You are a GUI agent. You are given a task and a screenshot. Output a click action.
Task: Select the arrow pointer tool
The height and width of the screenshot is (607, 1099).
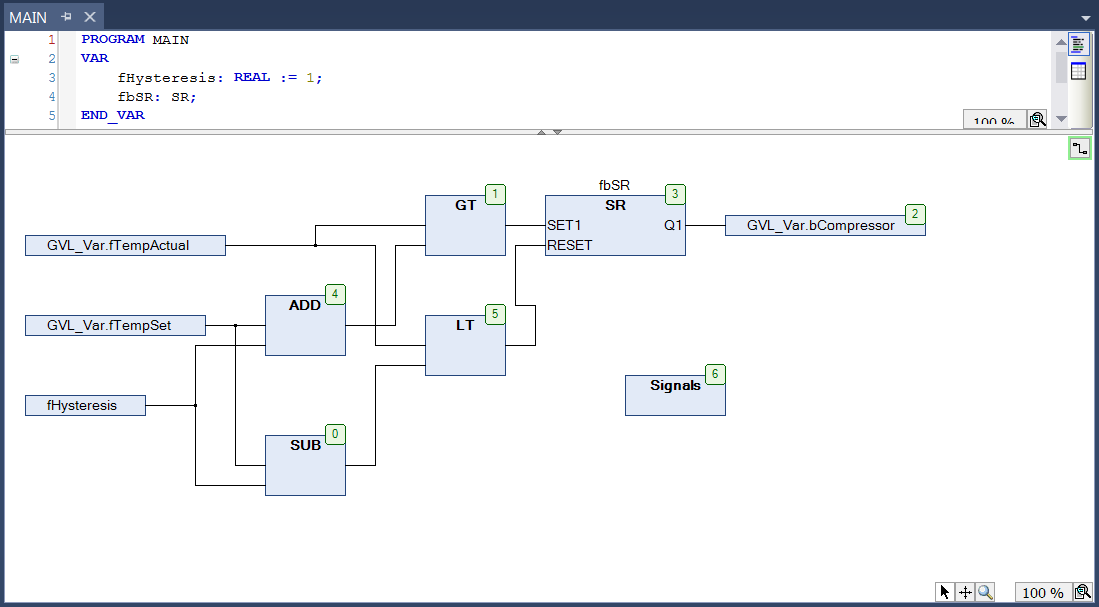coord(945,592)
